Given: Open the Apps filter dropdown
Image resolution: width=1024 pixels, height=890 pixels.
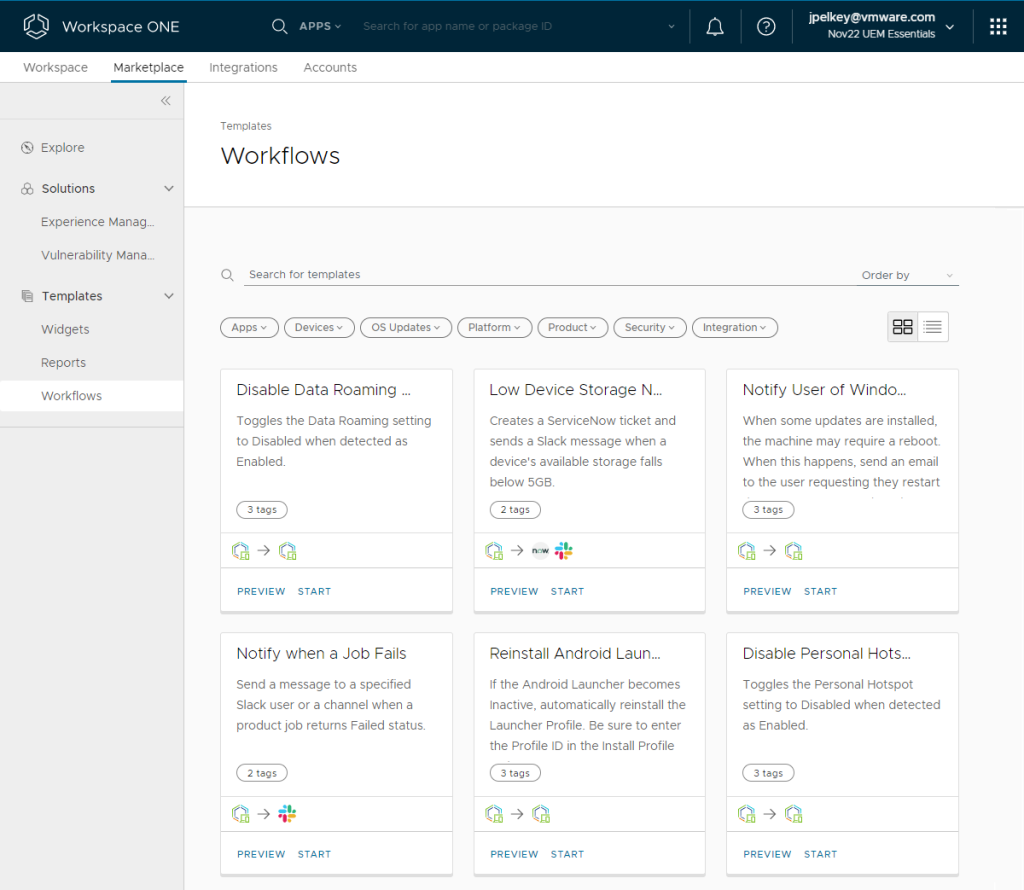Looking at the screenshot, I should [249, 328].
